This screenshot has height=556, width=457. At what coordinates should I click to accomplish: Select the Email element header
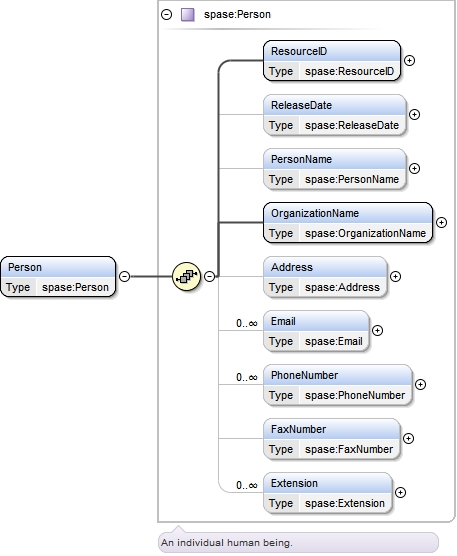pos(316,321)
